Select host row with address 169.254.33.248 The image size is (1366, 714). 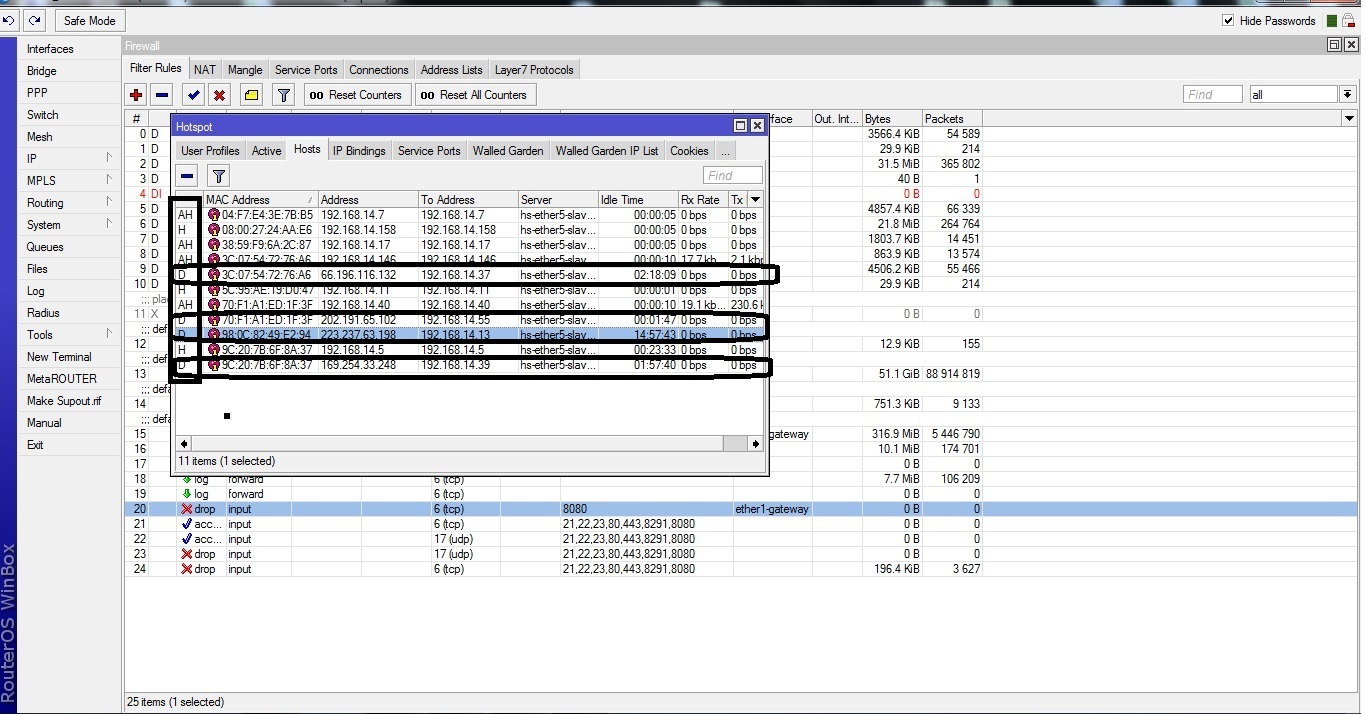[x=469, y=365]
